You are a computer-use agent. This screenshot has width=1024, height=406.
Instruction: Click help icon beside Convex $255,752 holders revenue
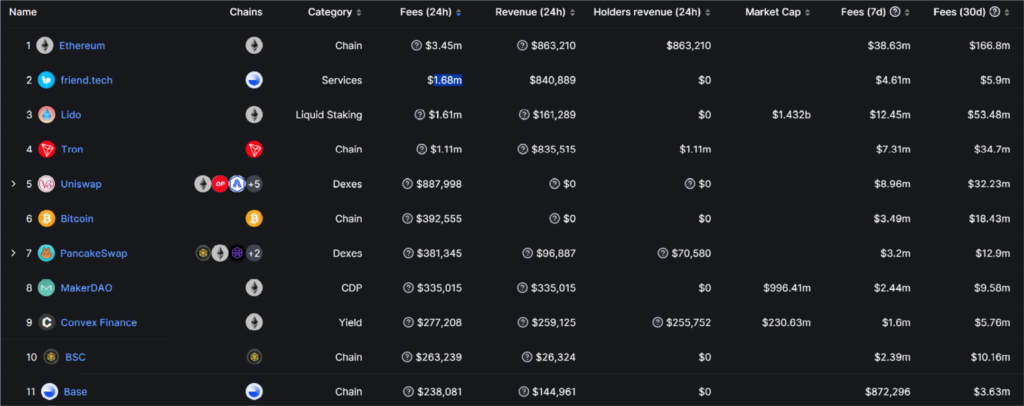coord(658,322)
